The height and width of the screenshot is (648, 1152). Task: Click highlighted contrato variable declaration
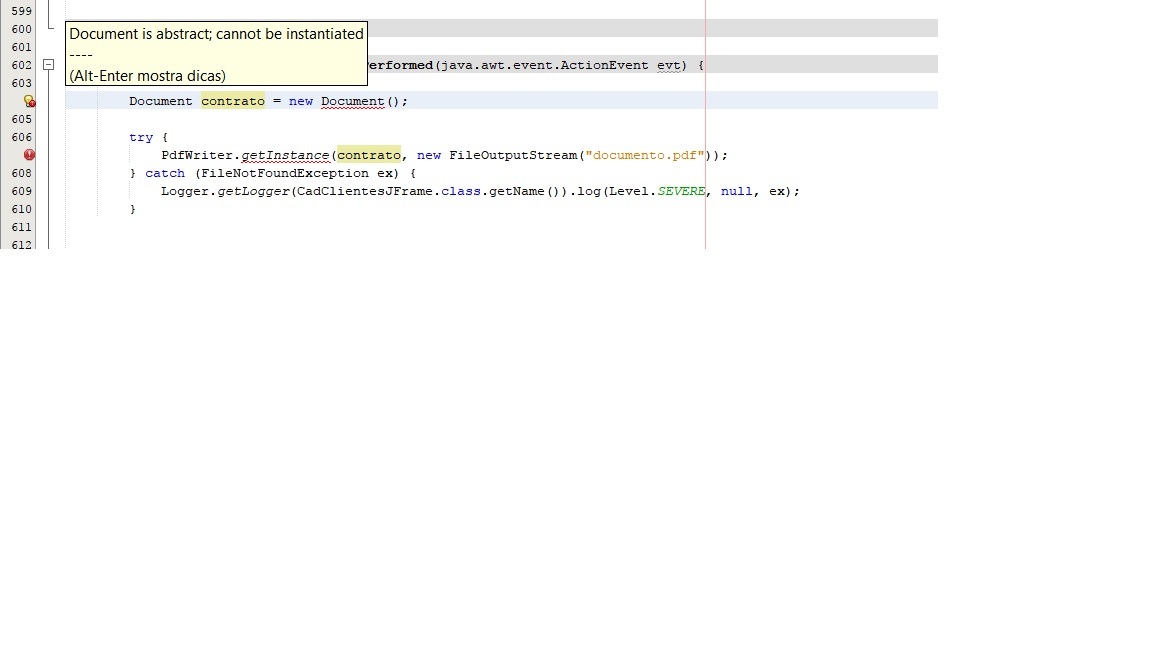(233, 101)
